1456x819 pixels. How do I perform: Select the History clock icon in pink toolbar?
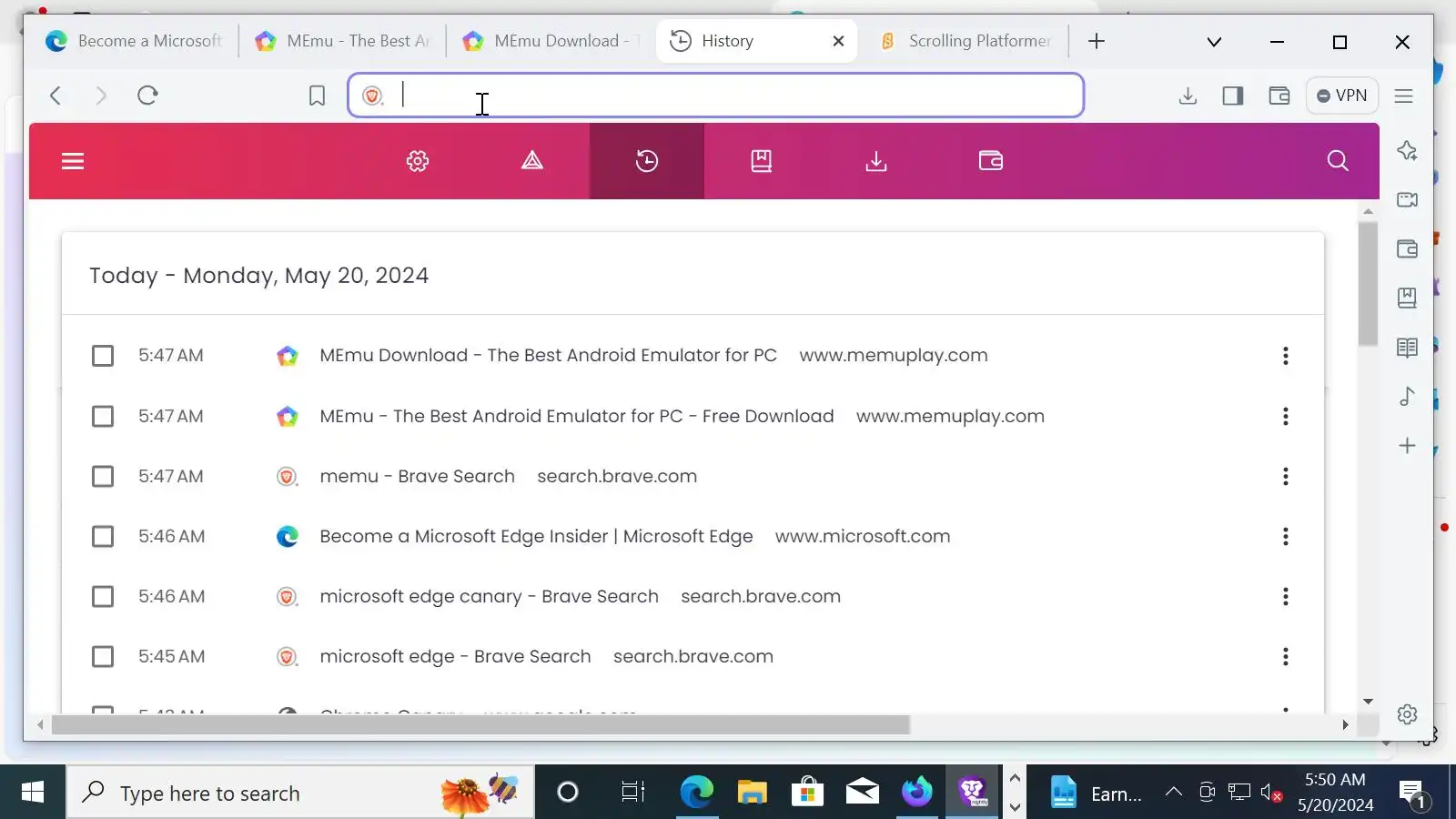click(647, 161)
